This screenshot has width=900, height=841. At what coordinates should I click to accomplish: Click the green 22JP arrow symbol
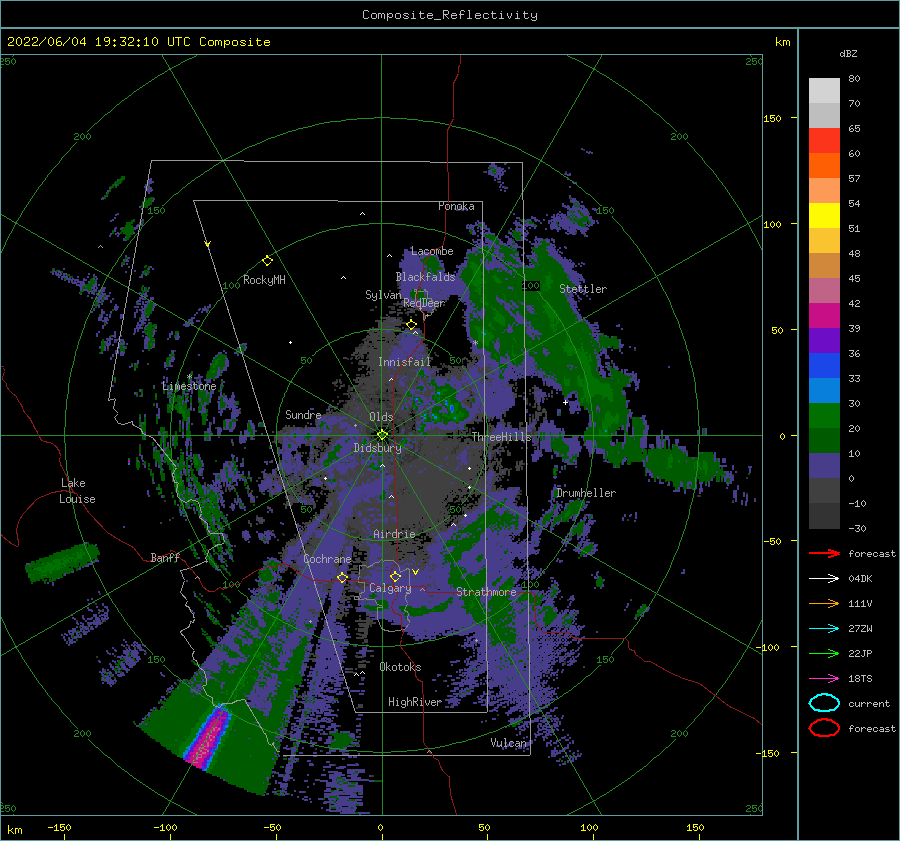coord(824,653)
